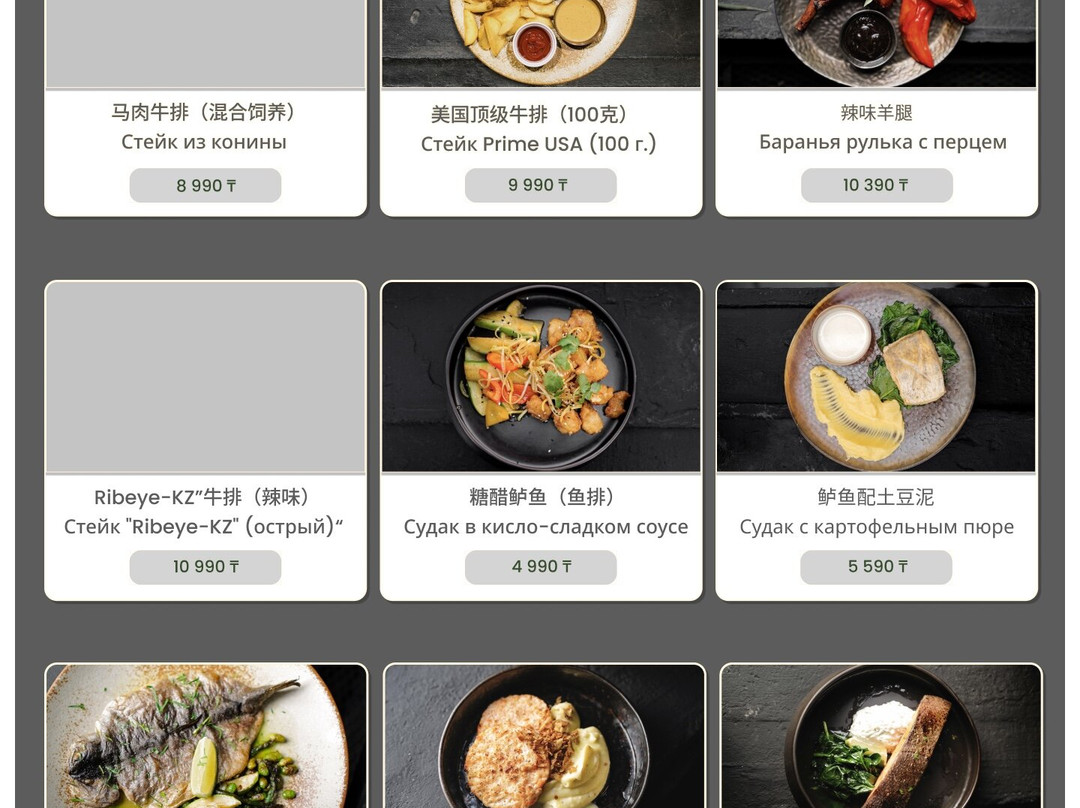Select the title Стейк из конины
1080x808 pixels.
point(204,142)
